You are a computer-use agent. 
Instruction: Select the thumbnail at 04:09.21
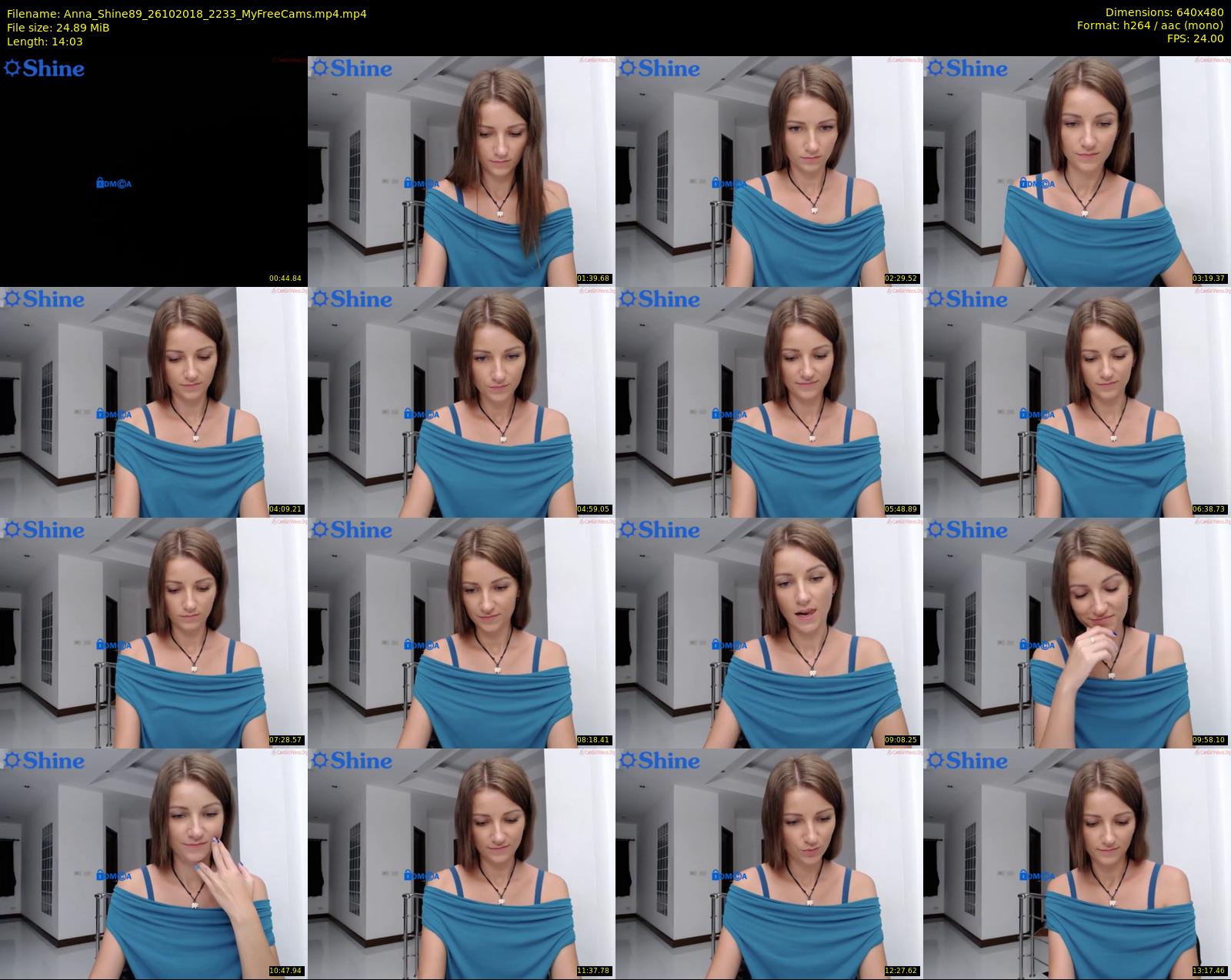(154, 402)
